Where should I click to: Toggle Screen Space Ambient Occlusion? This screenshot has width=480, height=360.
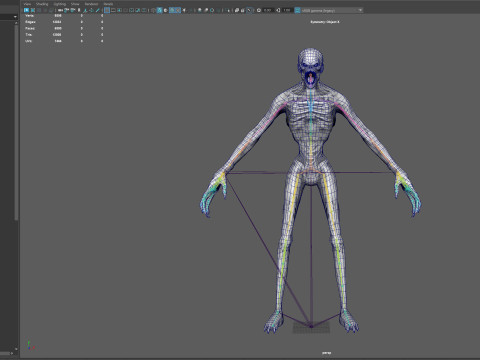click(x=199, y=10)
